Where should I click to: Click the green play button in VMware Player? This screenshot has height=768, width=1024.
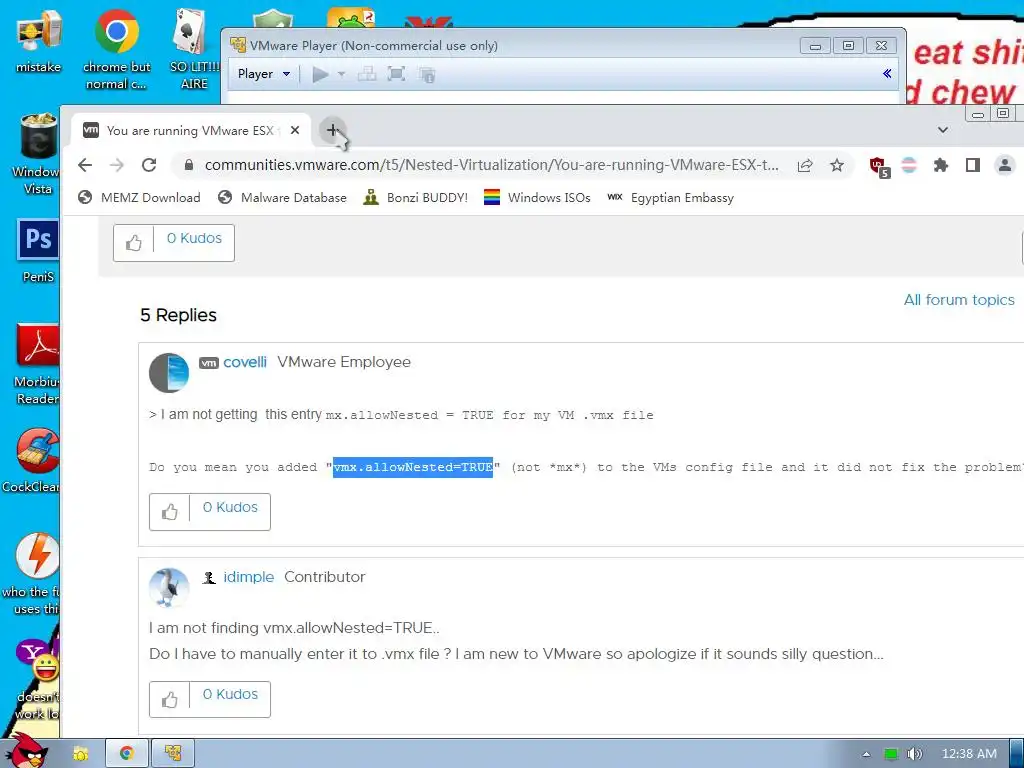pyautogui.click(x=320, y=74)
